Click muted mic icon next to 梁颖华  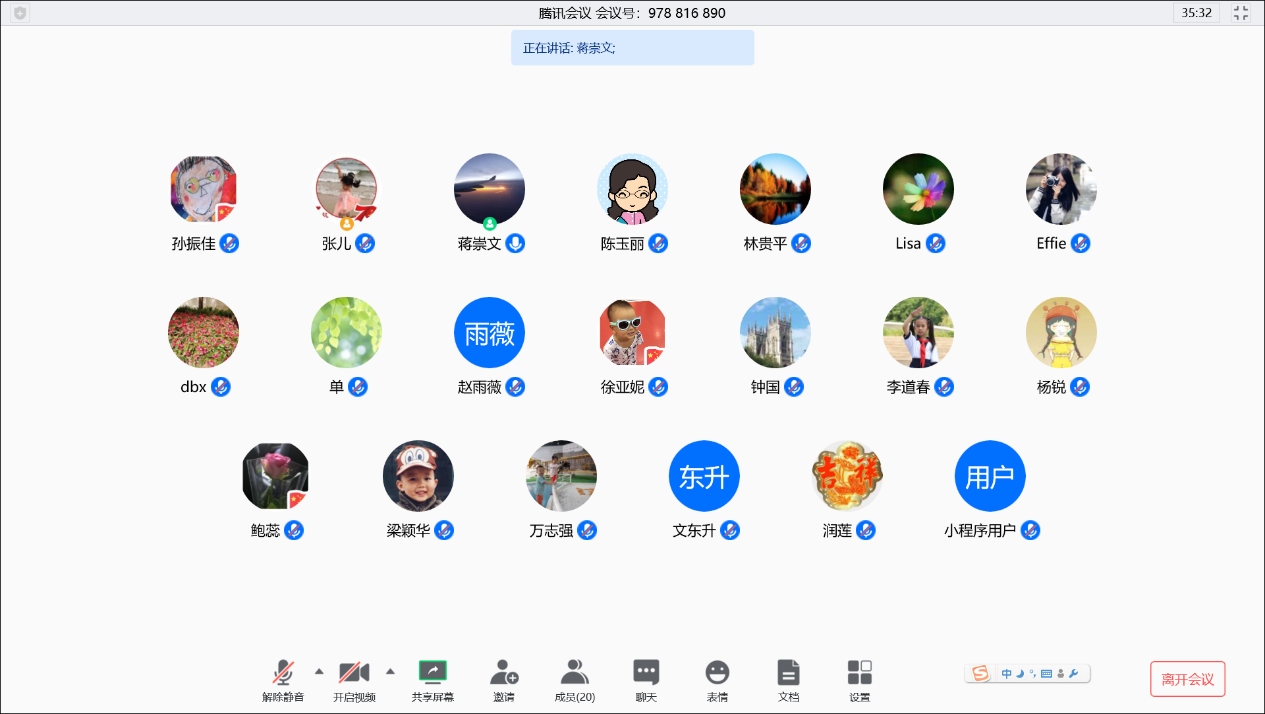pos(445,530)
